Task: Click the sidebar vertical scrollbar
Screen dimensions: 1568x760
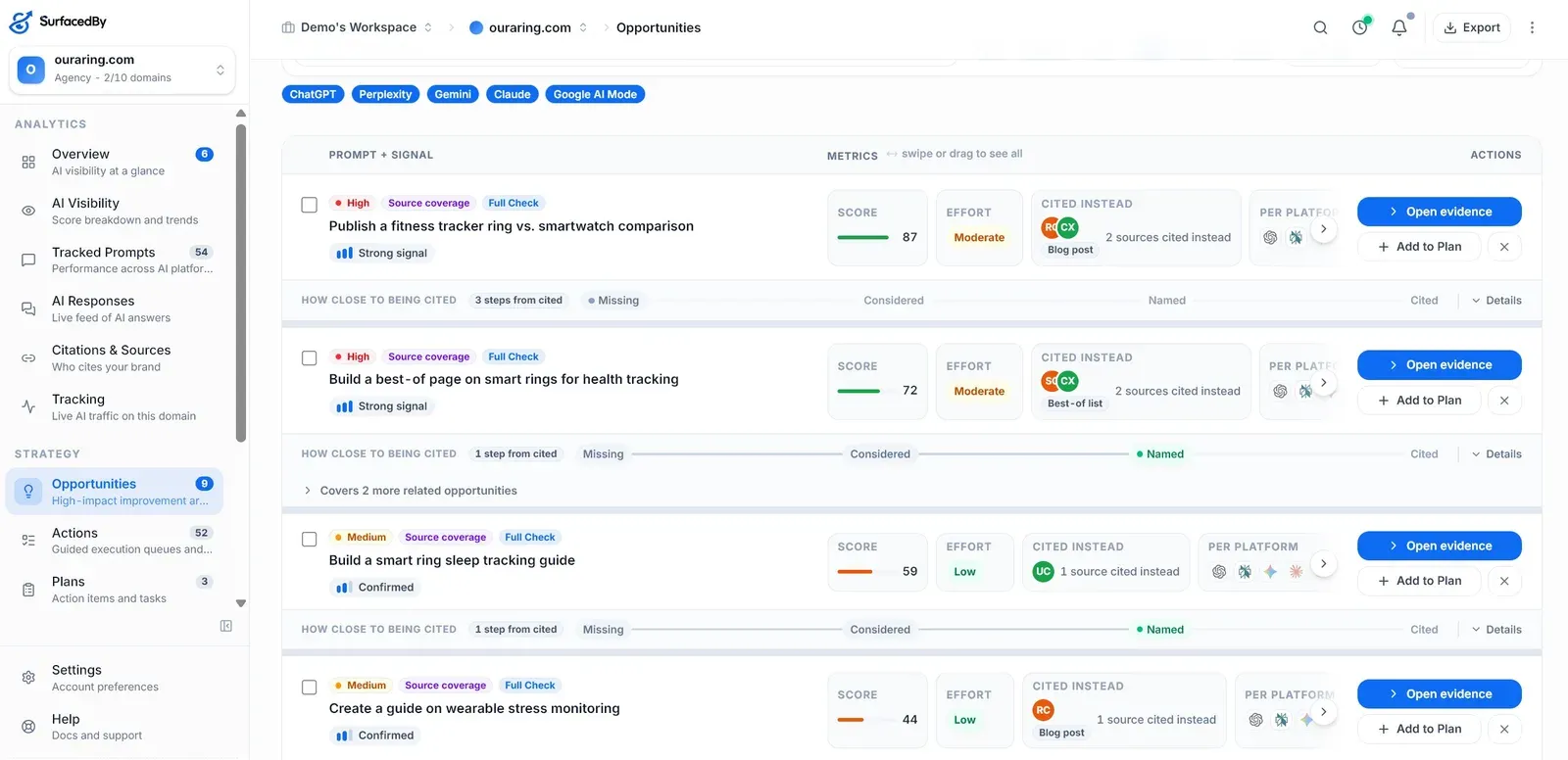Action: [241, 283]
